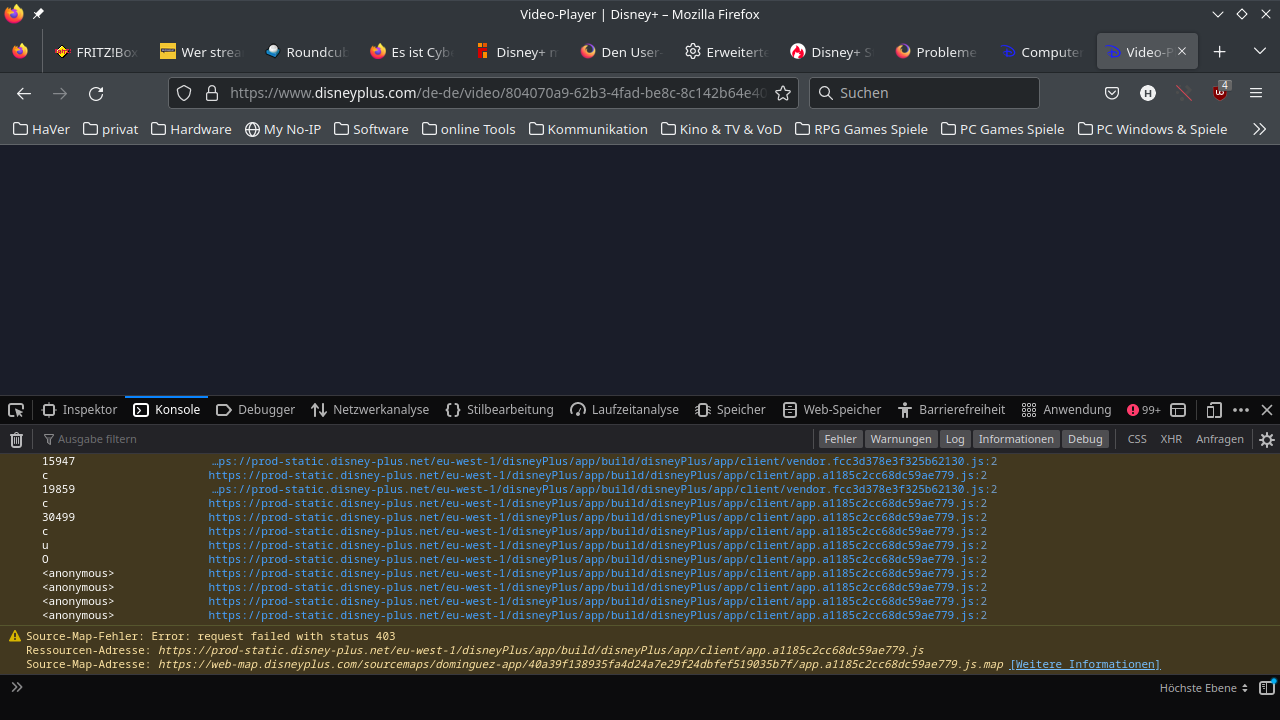Open the Kino & TV & VoD bookmark folder
Screen dimensions: 1280x720
pyautogui.click(x=721, y=129)
